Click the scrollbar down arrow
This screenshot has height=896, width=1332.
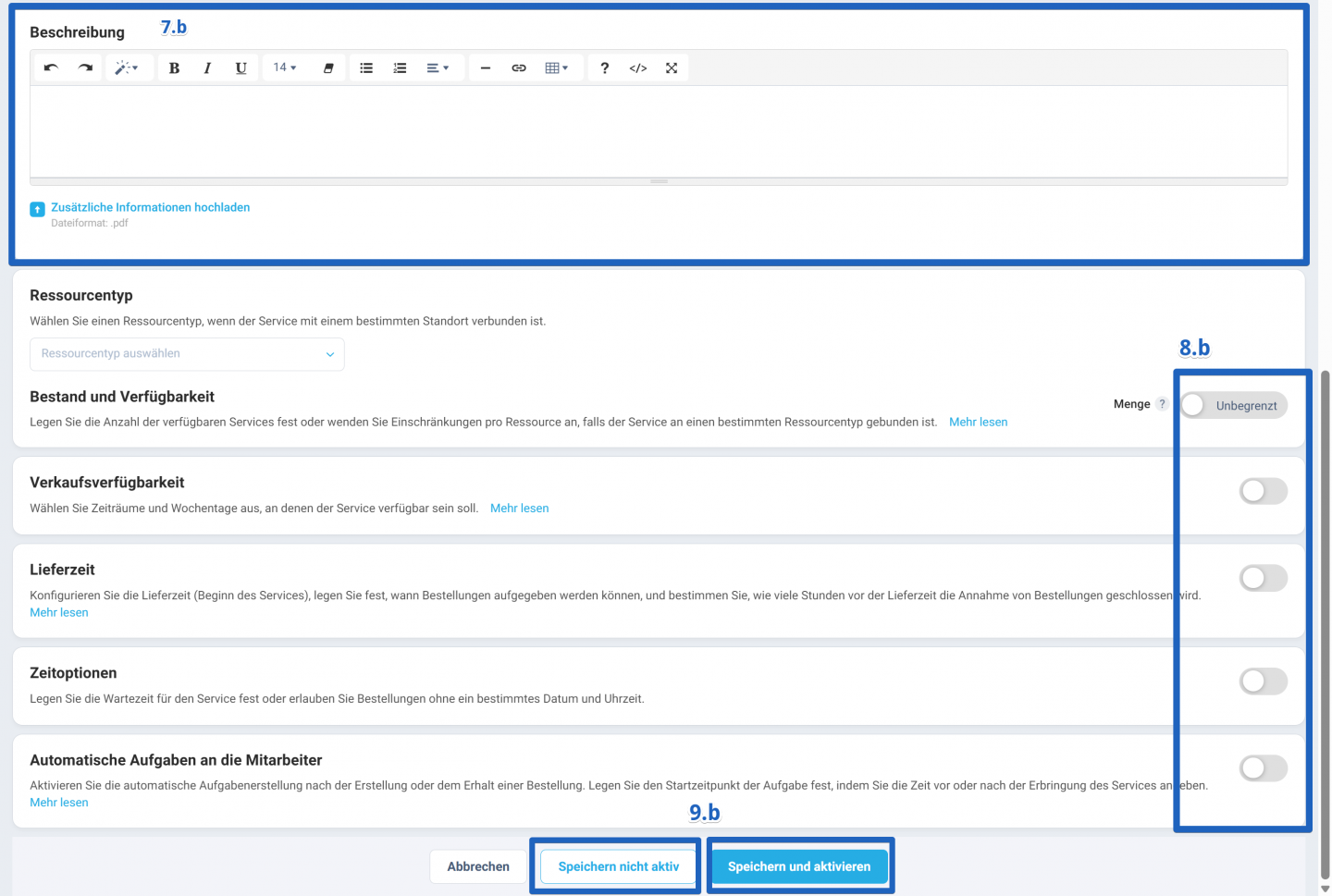point(1326,889)
